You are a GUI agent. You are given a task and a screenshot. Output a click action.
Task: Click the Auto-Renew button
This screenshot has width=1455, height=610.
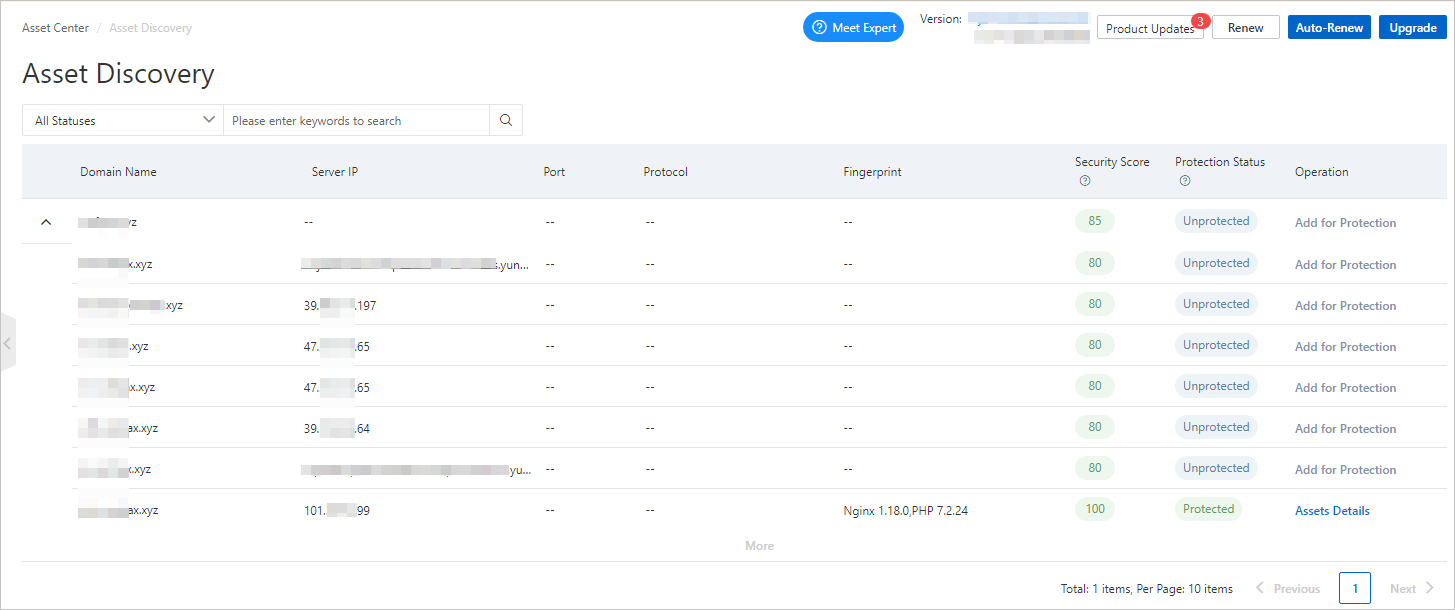1329,27
